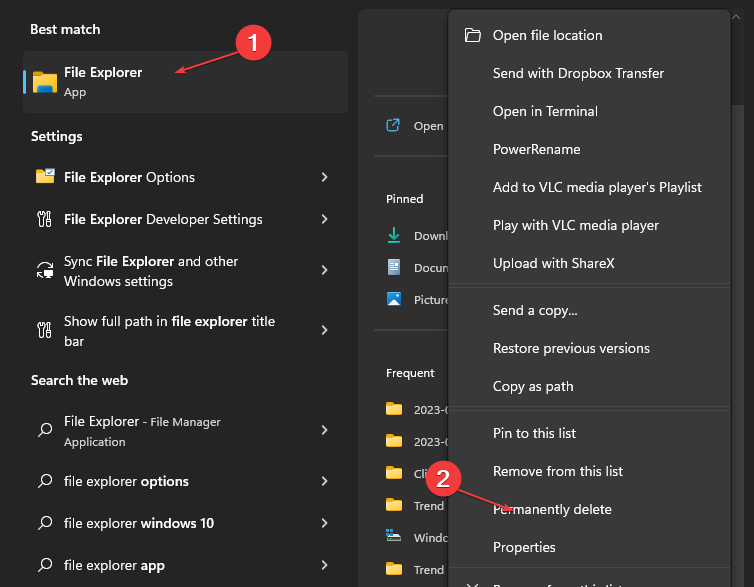
Task: Click the Sync File Explorer settings icon
Action: coord(45,271)
